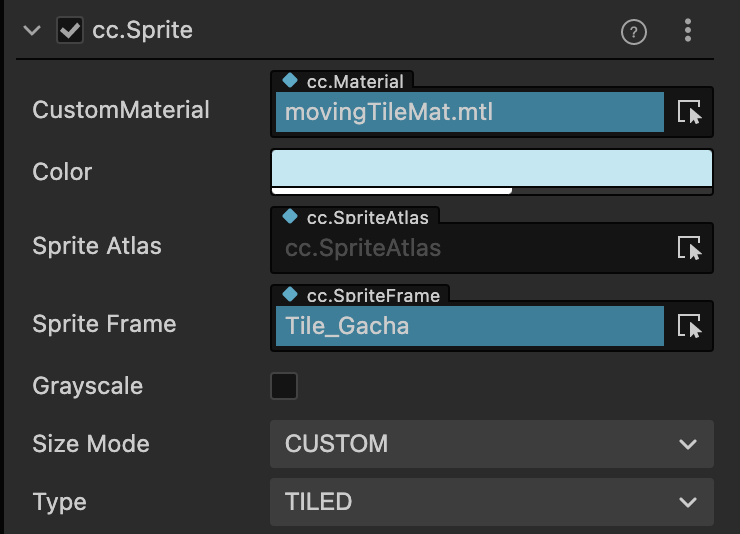Open the cc.Sprite three-dot options menu

pyautogui.click(x=688, y=31)
